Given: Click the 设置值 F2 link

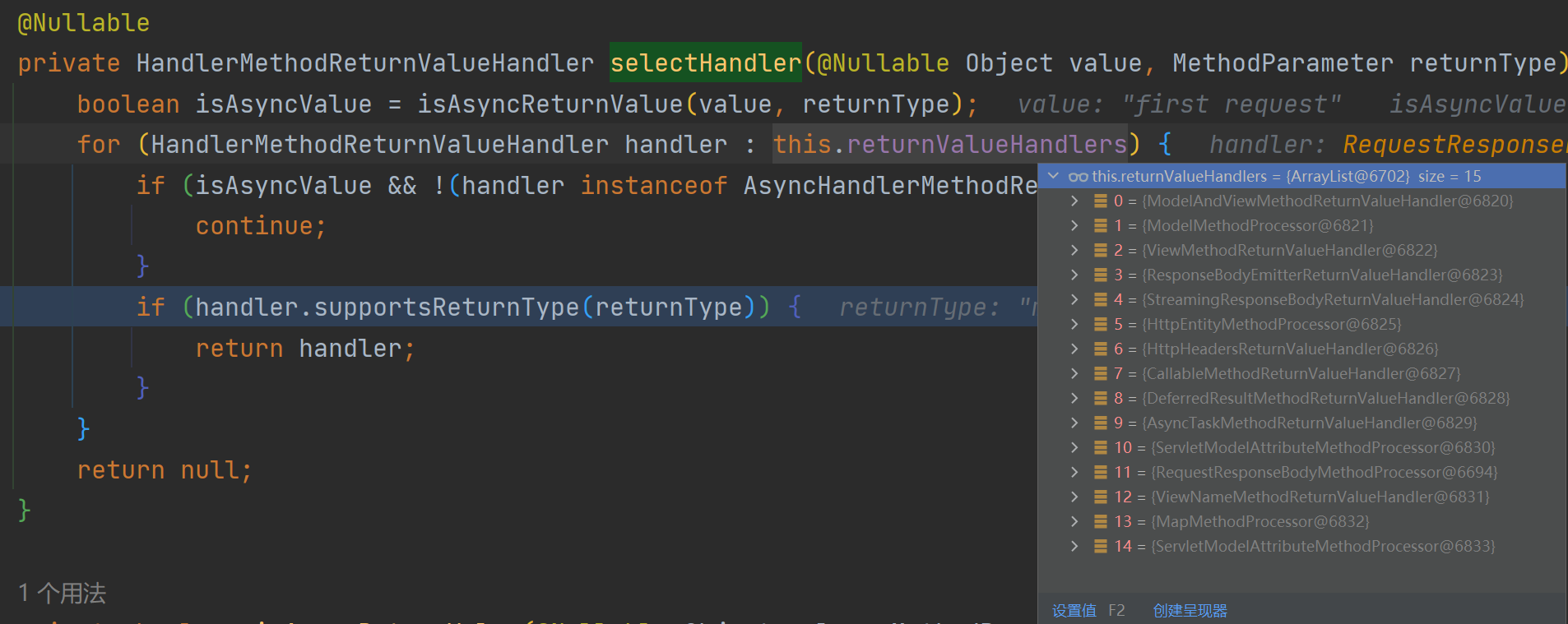Looking at the screenshot, I should (x=1088, y=611).
